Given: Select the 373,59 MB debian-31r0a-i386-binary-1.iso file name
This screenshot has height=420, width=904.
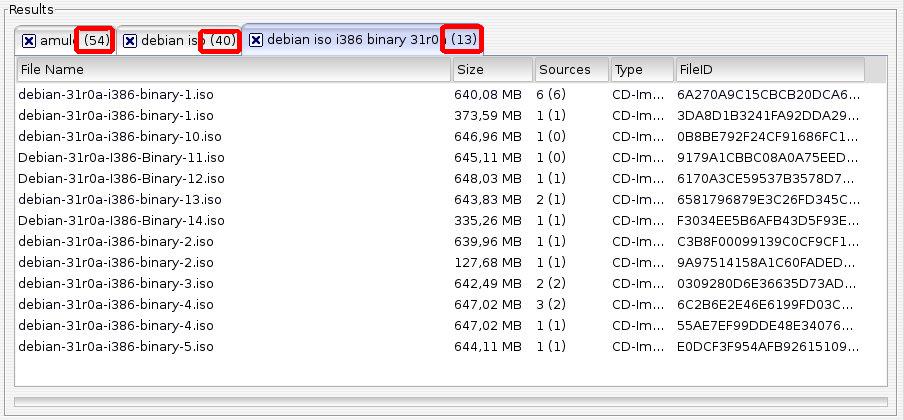Looking at the screenshot, I should (116, 115).
